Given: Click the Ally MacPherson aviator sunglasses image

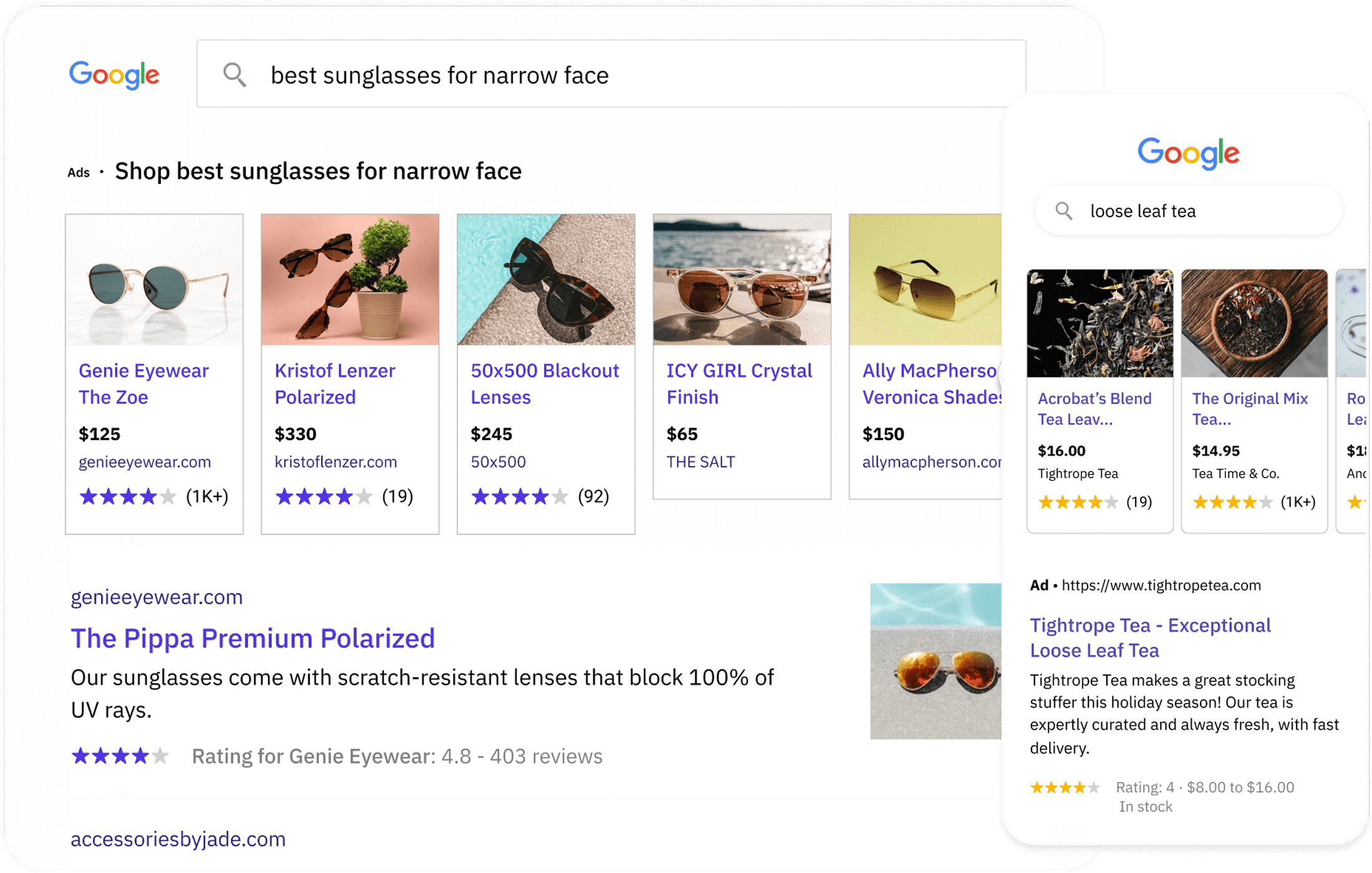Looking at the screenshot, I should (x=925, y=279).
